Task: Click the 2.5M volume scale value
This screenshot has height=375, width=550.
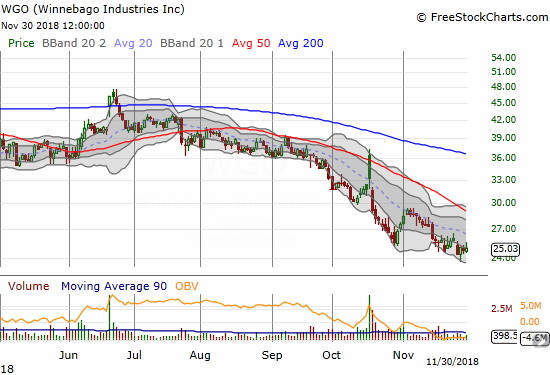Action: pyautogui.click(x=502, y=309)
